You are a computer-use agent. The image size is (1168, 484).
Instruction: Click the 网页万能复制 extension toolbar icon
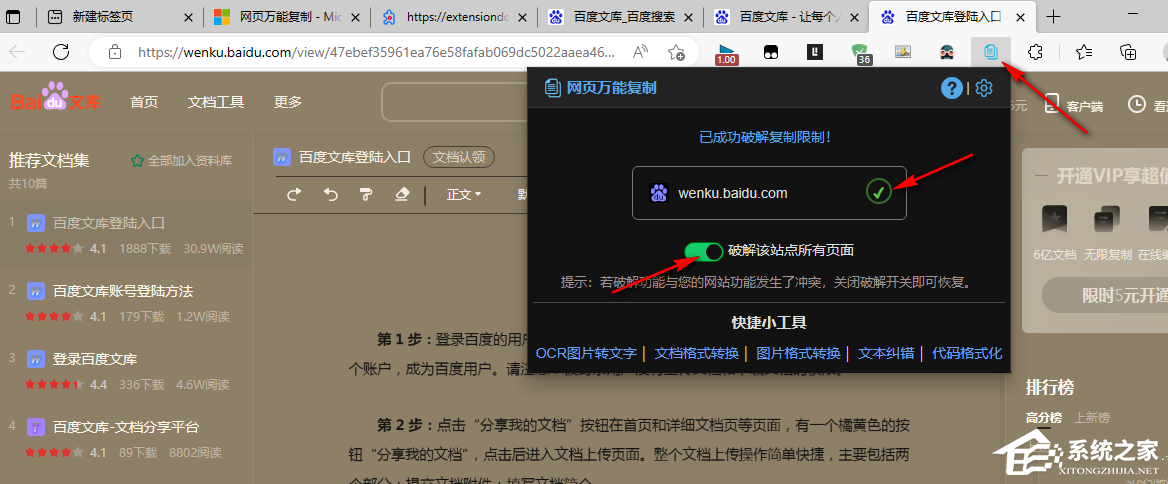coord(991,51)
